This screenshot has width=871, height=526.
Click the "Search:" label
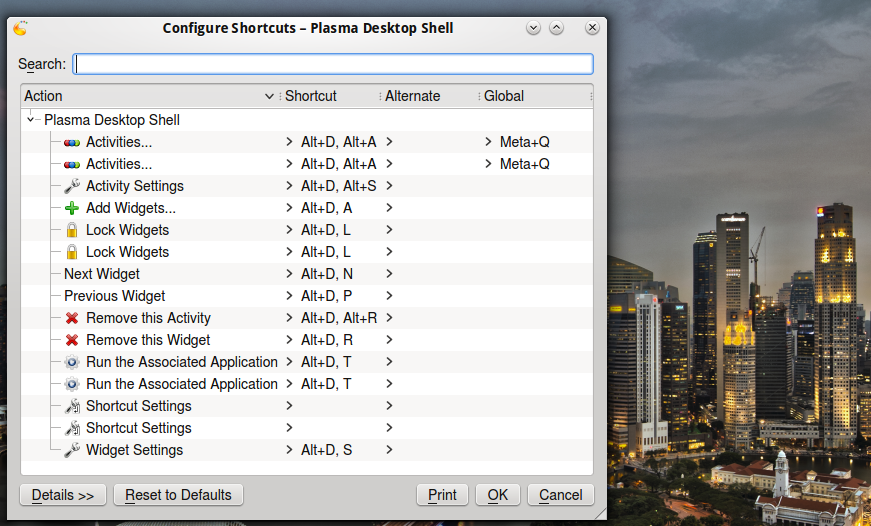(42, 64)
